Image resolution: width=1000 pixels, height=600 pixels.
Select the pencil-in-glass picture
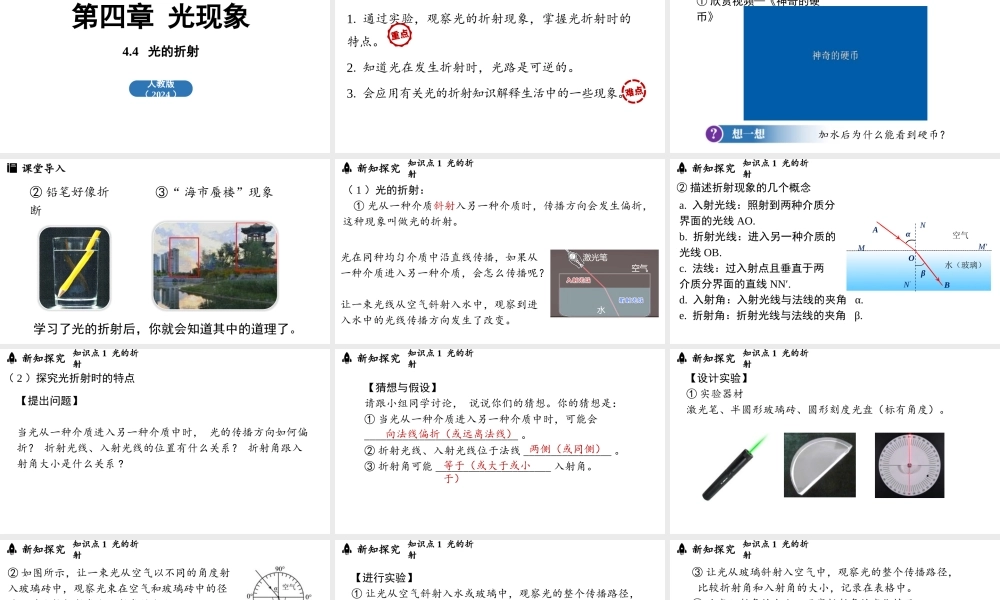(75, 268)
